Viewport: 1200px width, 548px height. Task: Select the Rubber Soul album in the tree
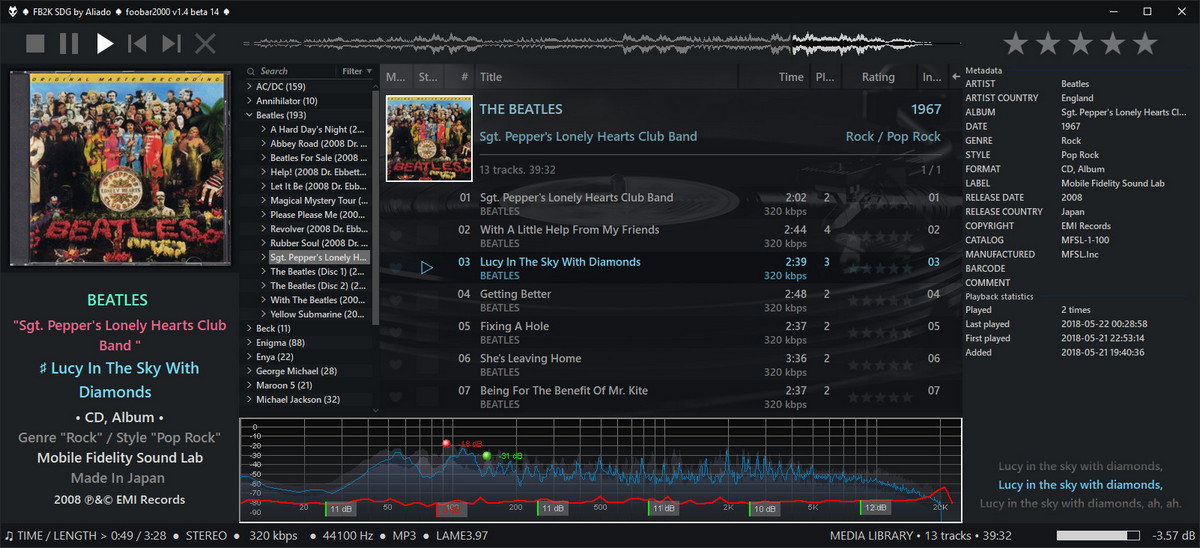[317, 243]
